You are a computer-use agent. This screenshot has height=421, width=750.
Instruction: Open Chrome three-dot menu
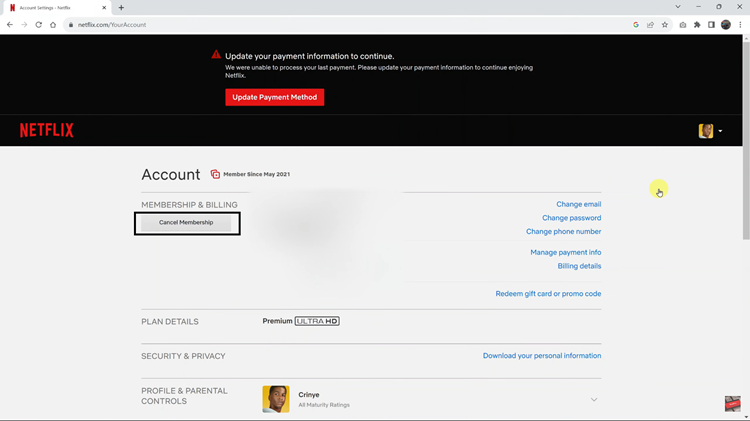[x=740, y=25]
